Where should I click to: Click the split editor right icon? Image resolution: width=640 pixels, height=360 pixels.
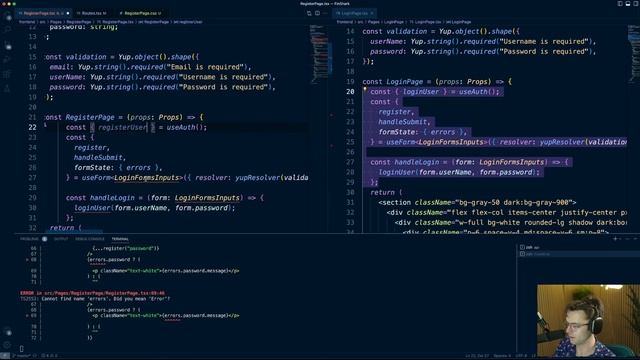click(317, 13)
